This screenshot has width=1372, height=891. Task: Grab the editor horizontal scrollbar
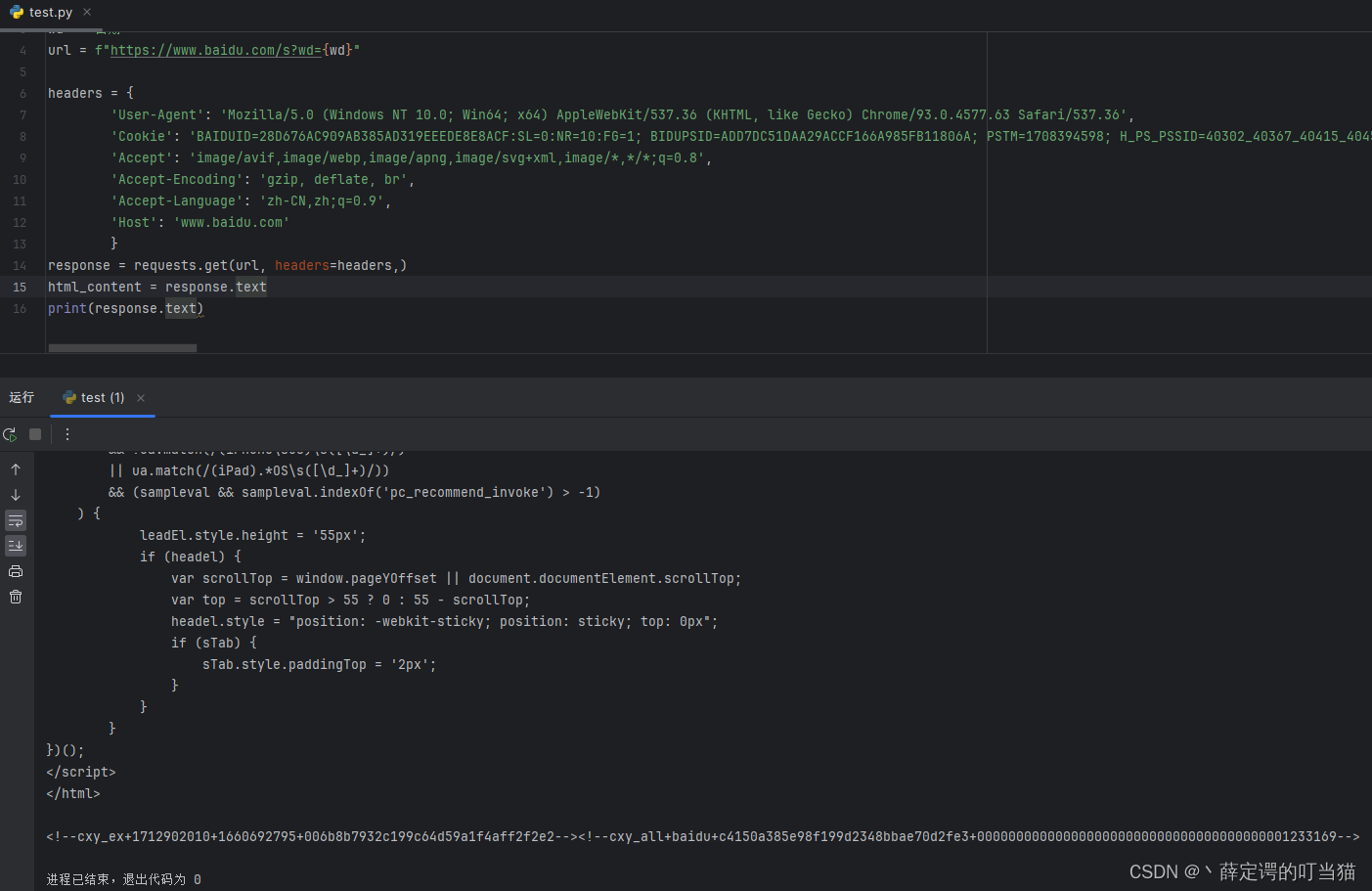pyautogui.click(x=122, y=348)
